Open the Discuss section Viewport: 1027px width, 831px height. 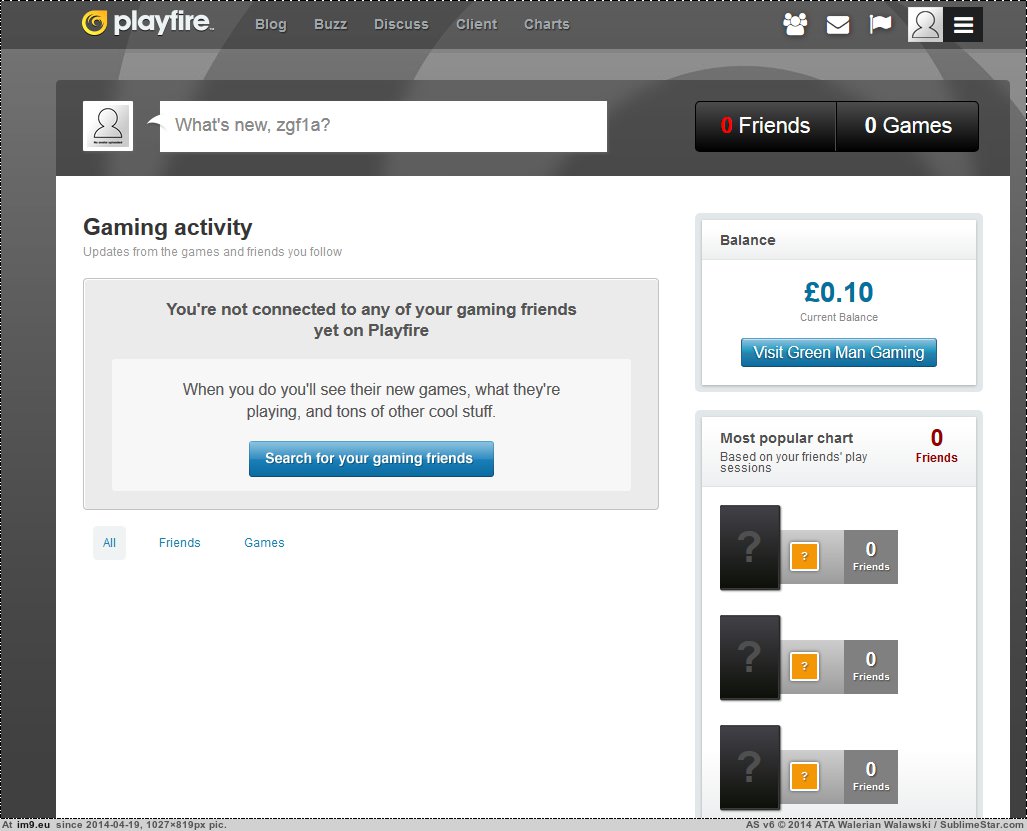401,24
